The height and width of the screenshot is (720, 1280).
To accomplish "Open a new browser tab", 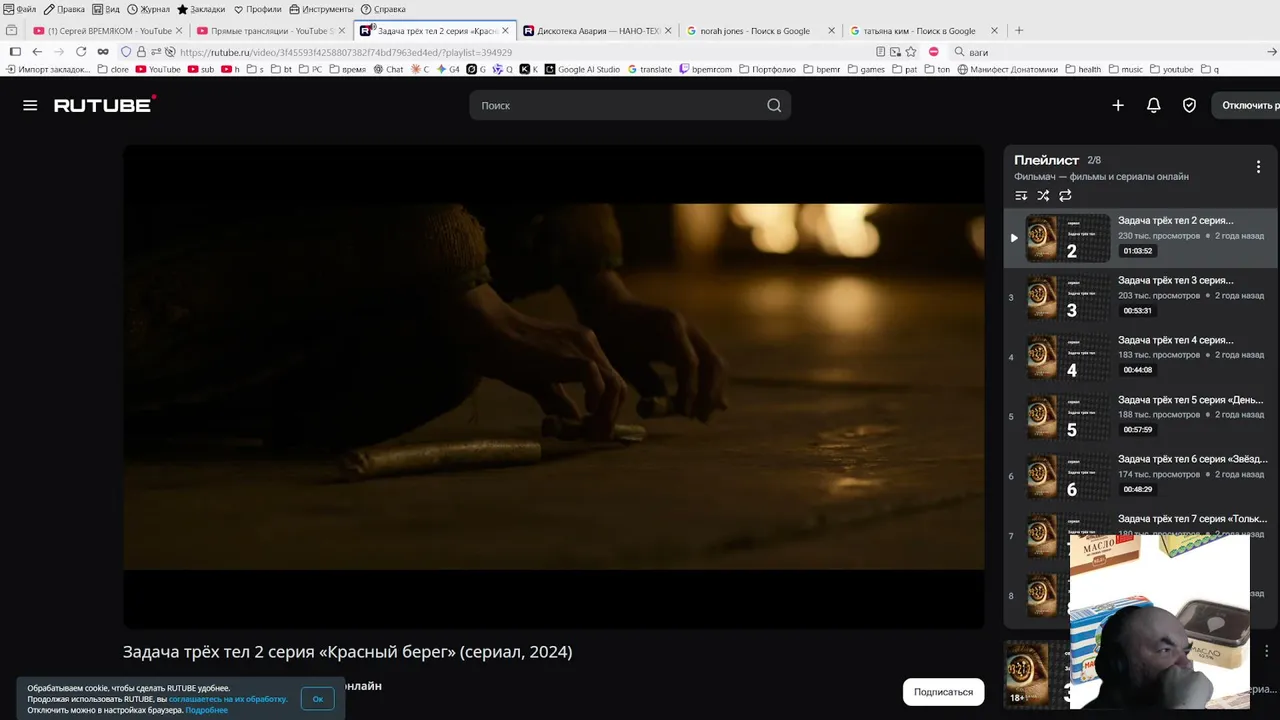I will [1019, 31].
